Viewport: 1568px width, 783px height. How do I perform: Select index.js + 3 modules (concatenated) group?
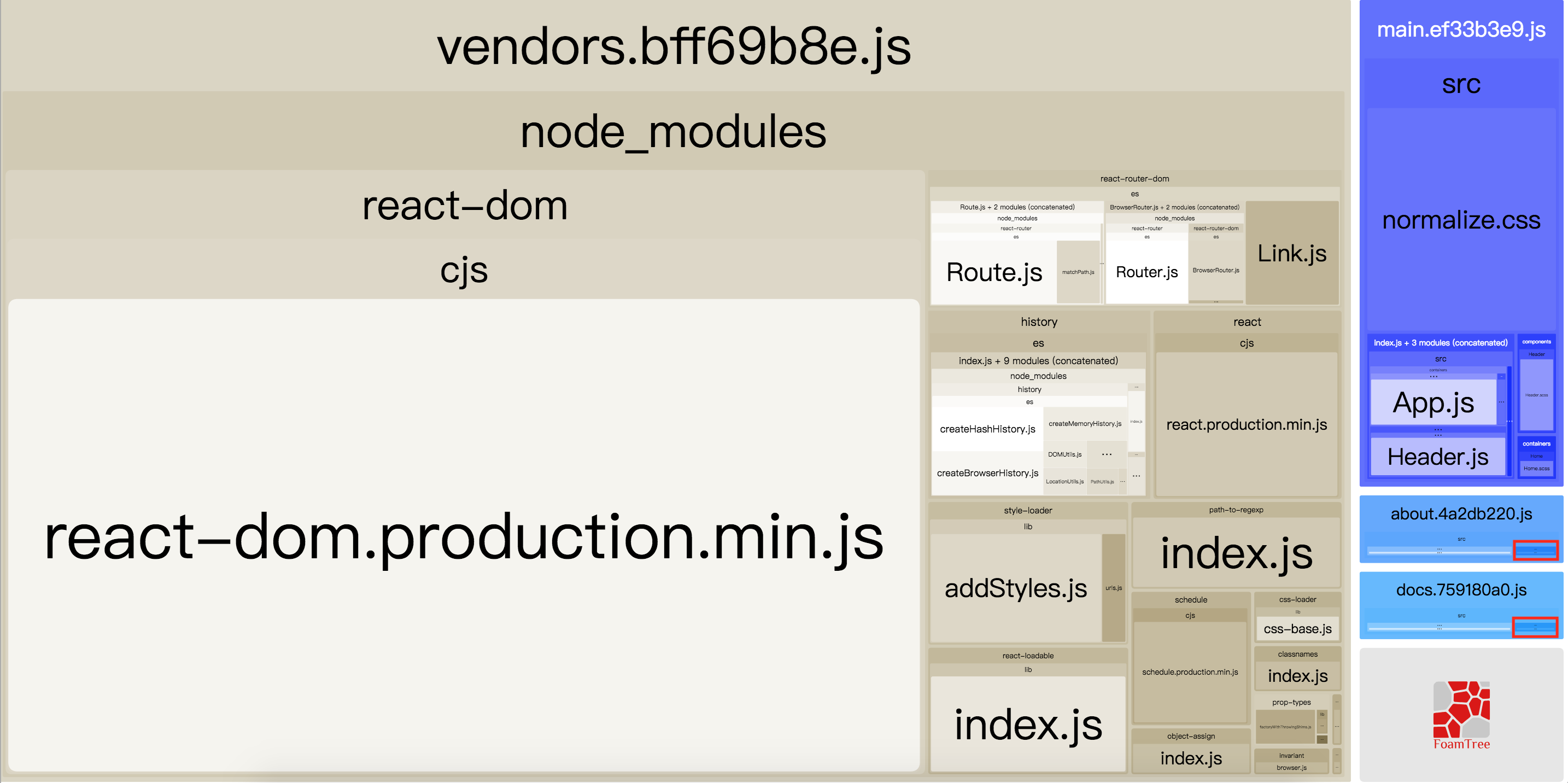click(1440, 342)
